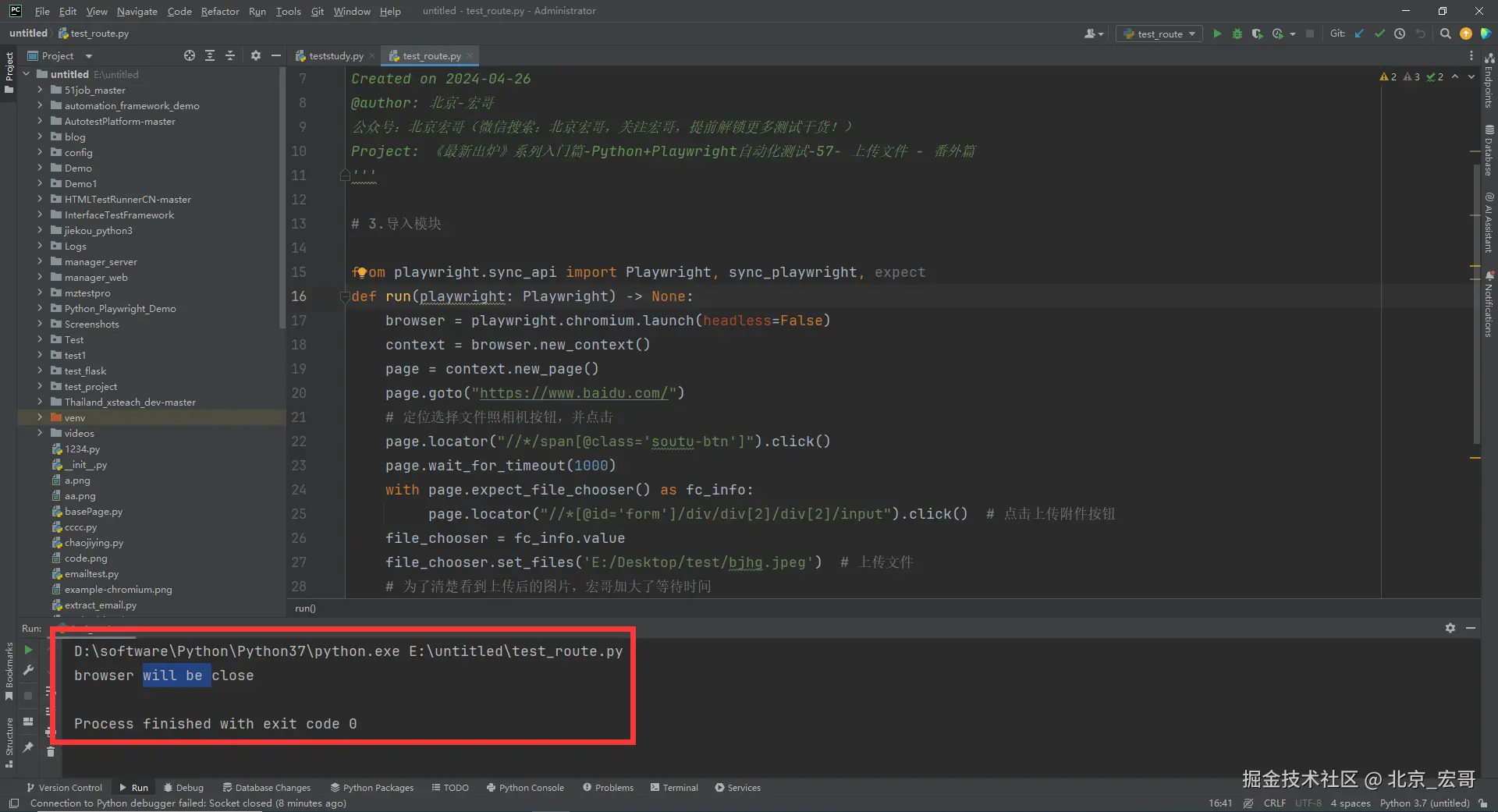
Task: Toggle the Endpoints side panel
Action: coord(1489,80)
